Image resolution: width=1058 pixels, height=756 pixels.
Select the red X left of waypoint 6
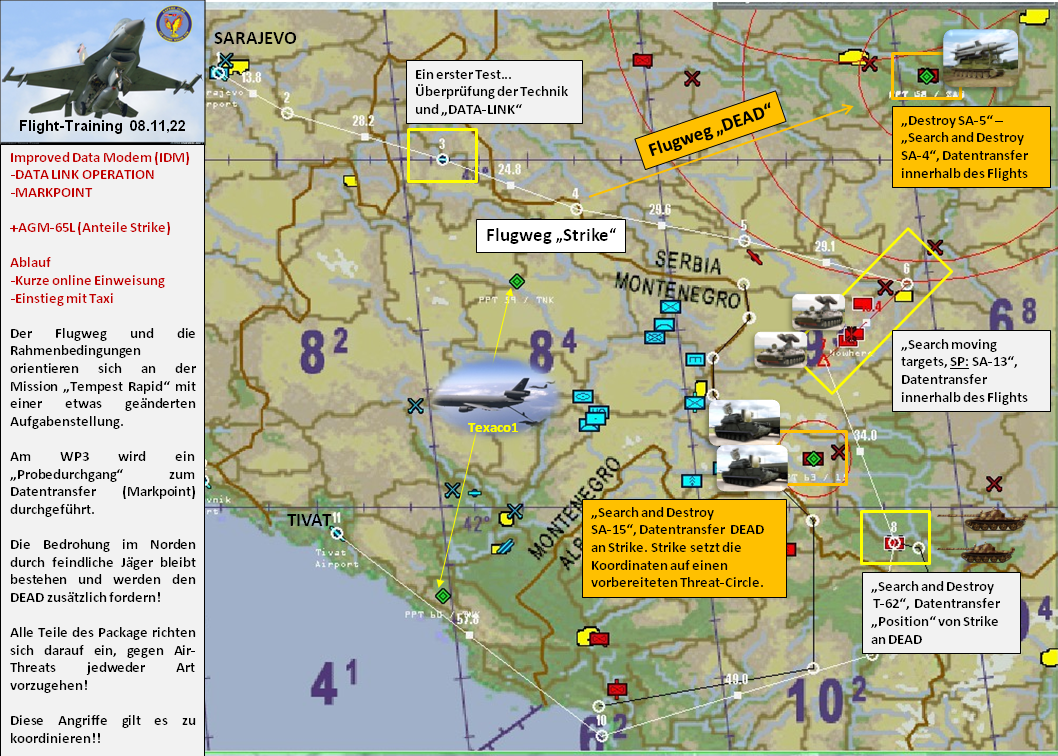tap(885, 288)
